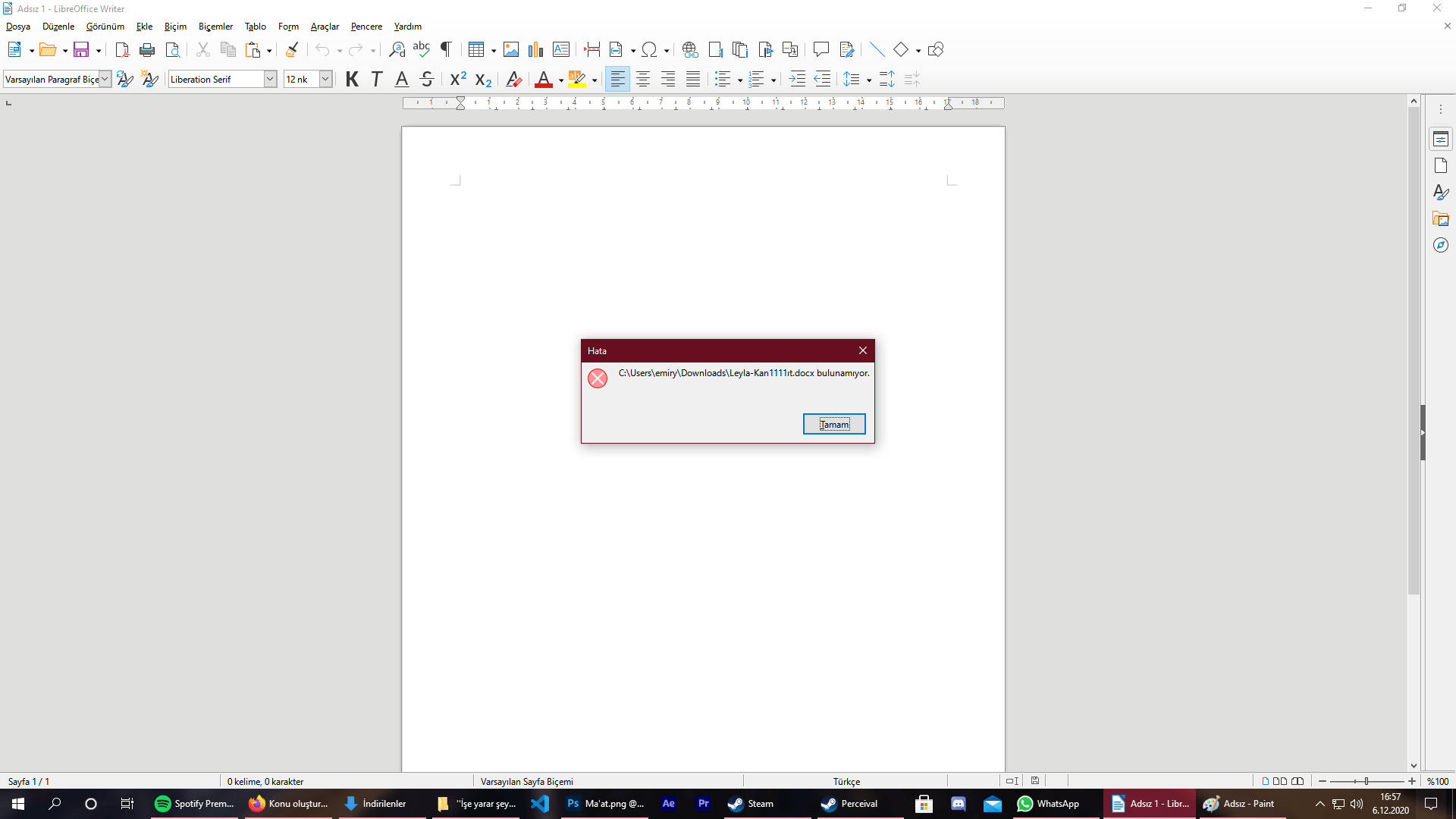Open sidebar Navigator compass icon
This screenshot has height=819, width=1456.
point(1440,245)
